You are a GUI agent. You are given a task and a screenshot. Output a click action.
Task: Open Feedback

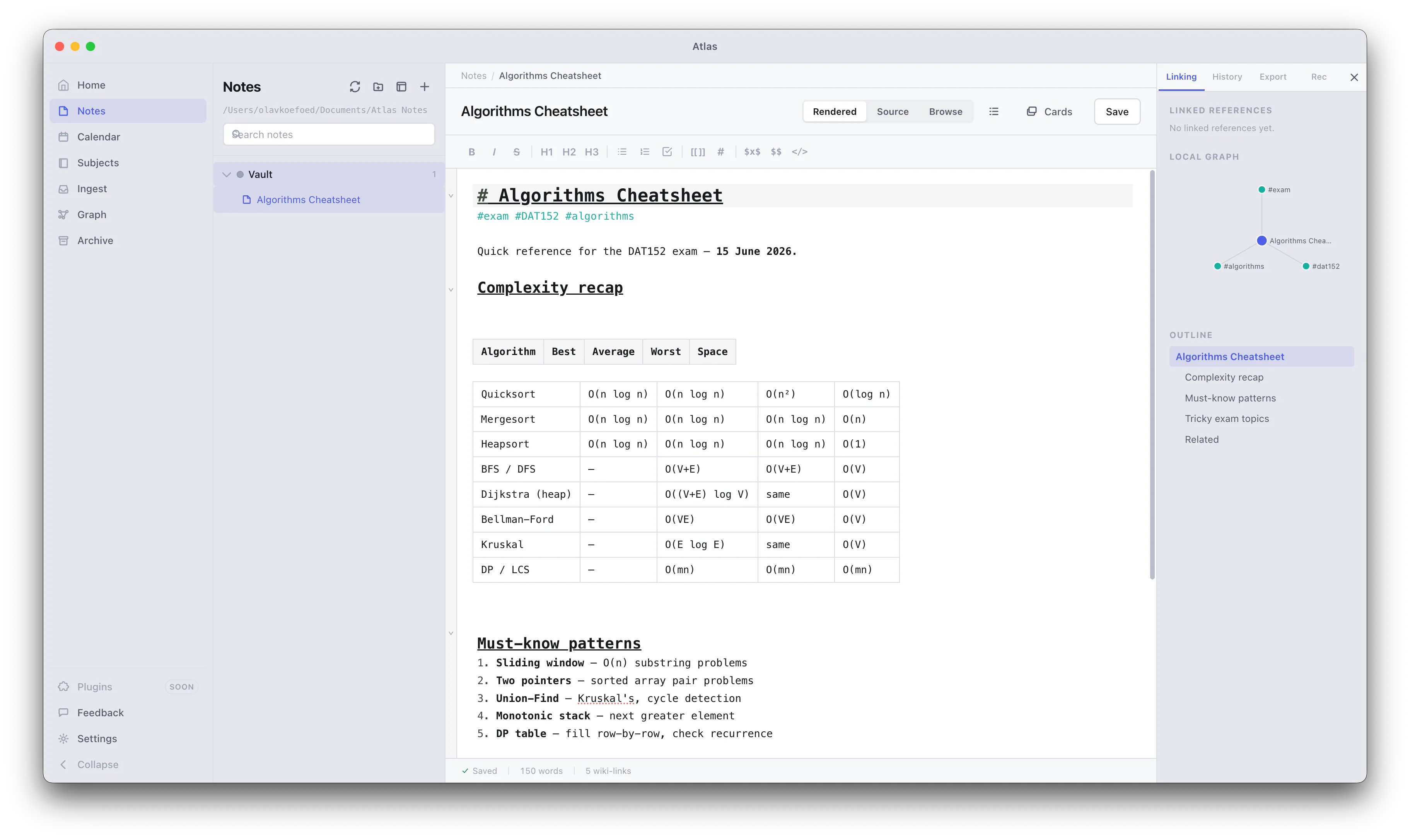tap(128, 713)
